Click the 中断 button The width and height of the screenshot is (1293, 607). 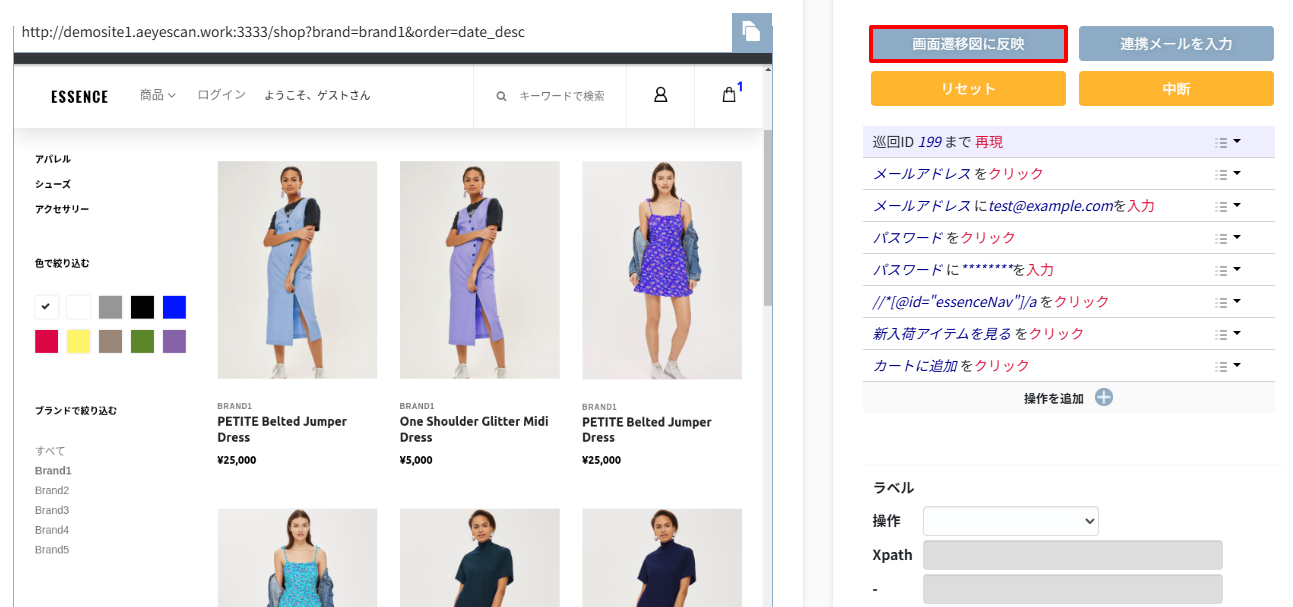click(x=1176, y=88)
